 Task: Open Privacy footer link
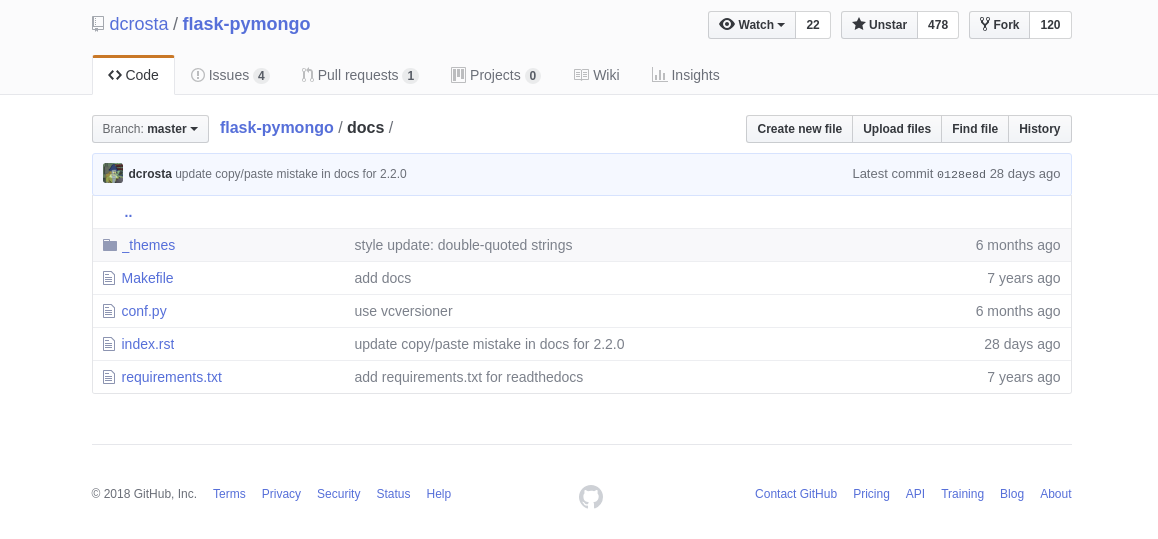pos(281,494)
